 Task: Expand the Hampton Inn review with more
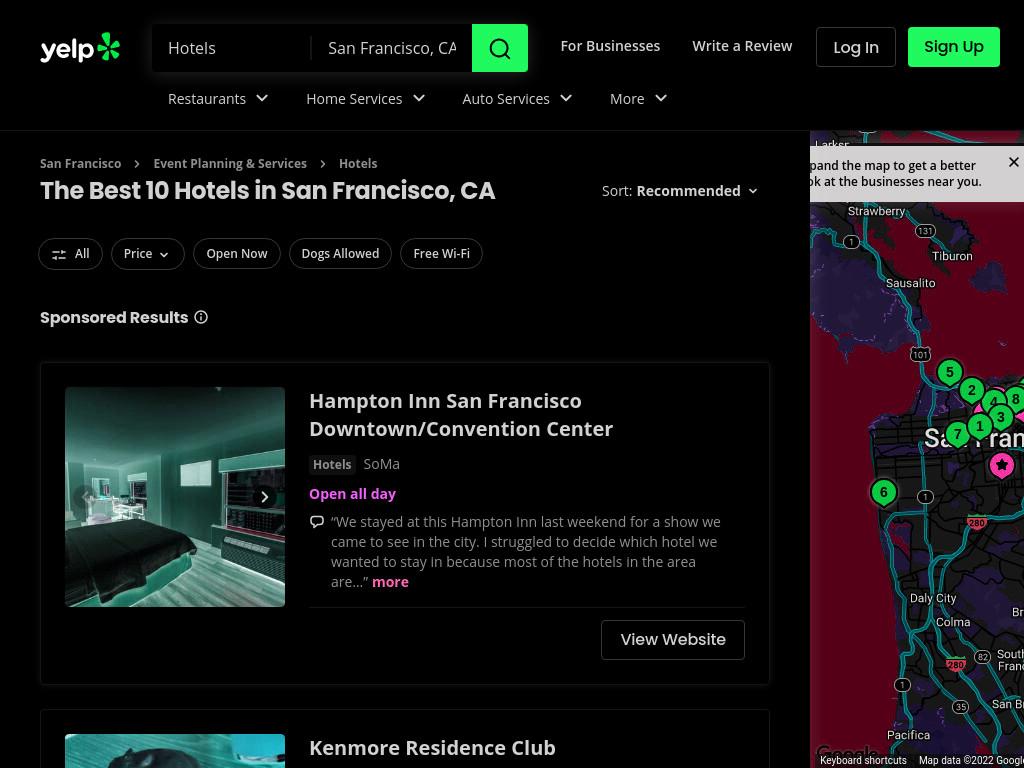point(390,582)
